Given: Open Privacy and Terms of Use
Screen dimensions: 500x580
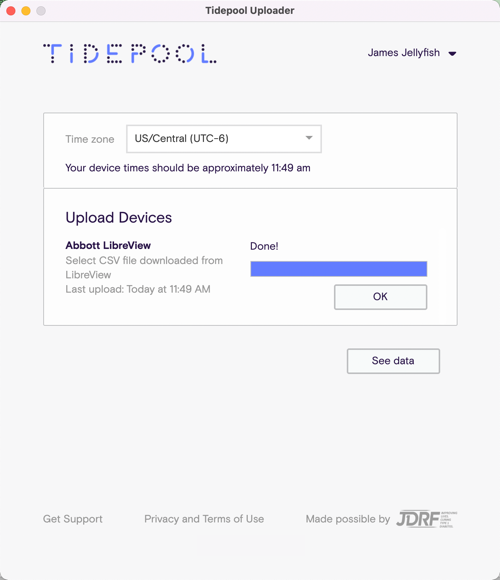Looking at the screenshot, I should coord(204,519).
